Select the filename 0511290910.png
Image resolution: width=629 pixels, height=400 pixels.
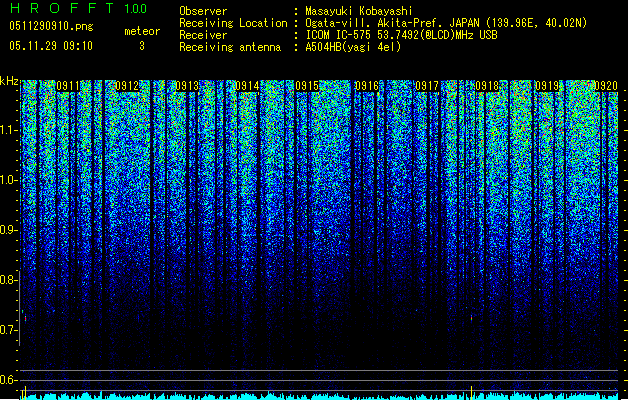[51, 26]
